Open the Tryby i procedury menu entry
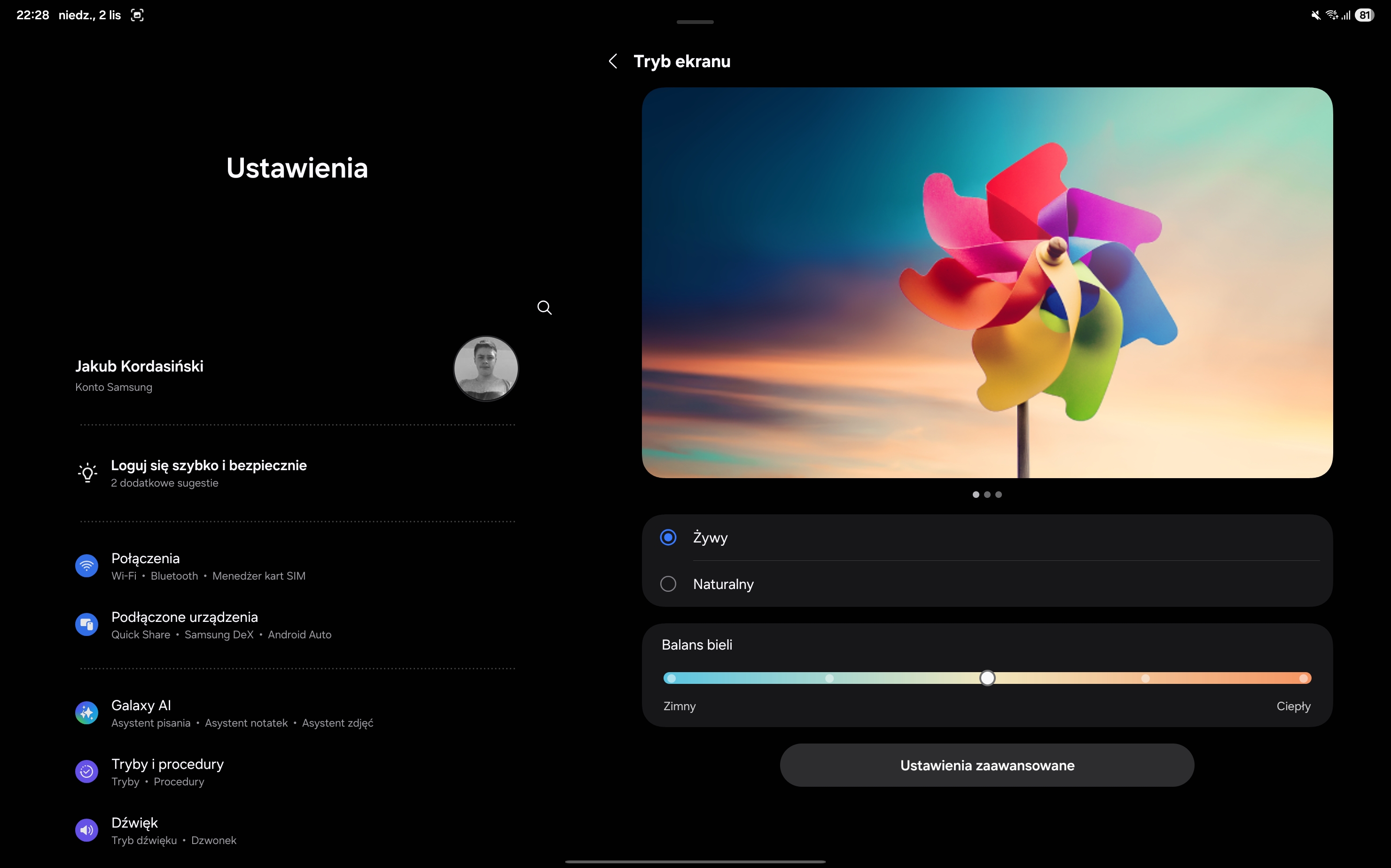 [167, 765]
